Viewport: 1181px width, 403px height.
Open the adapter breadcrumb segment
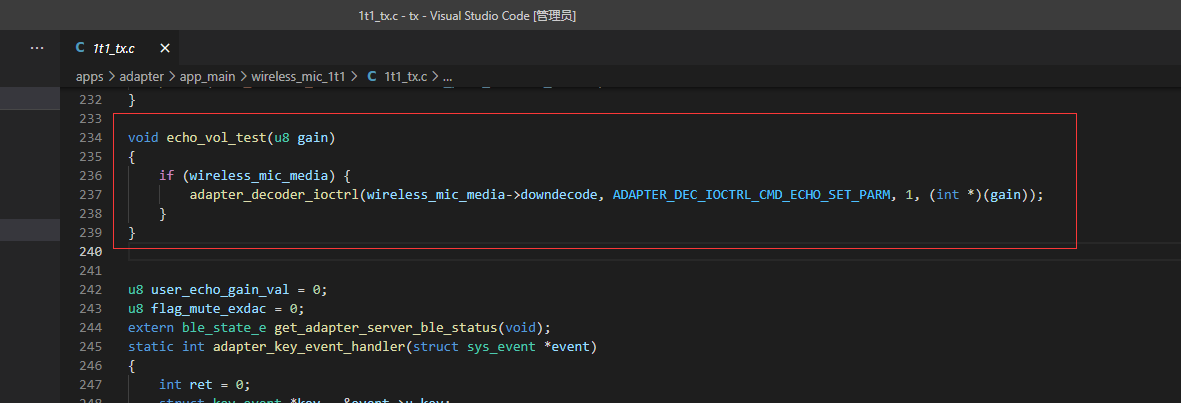[x=141, y=76]
